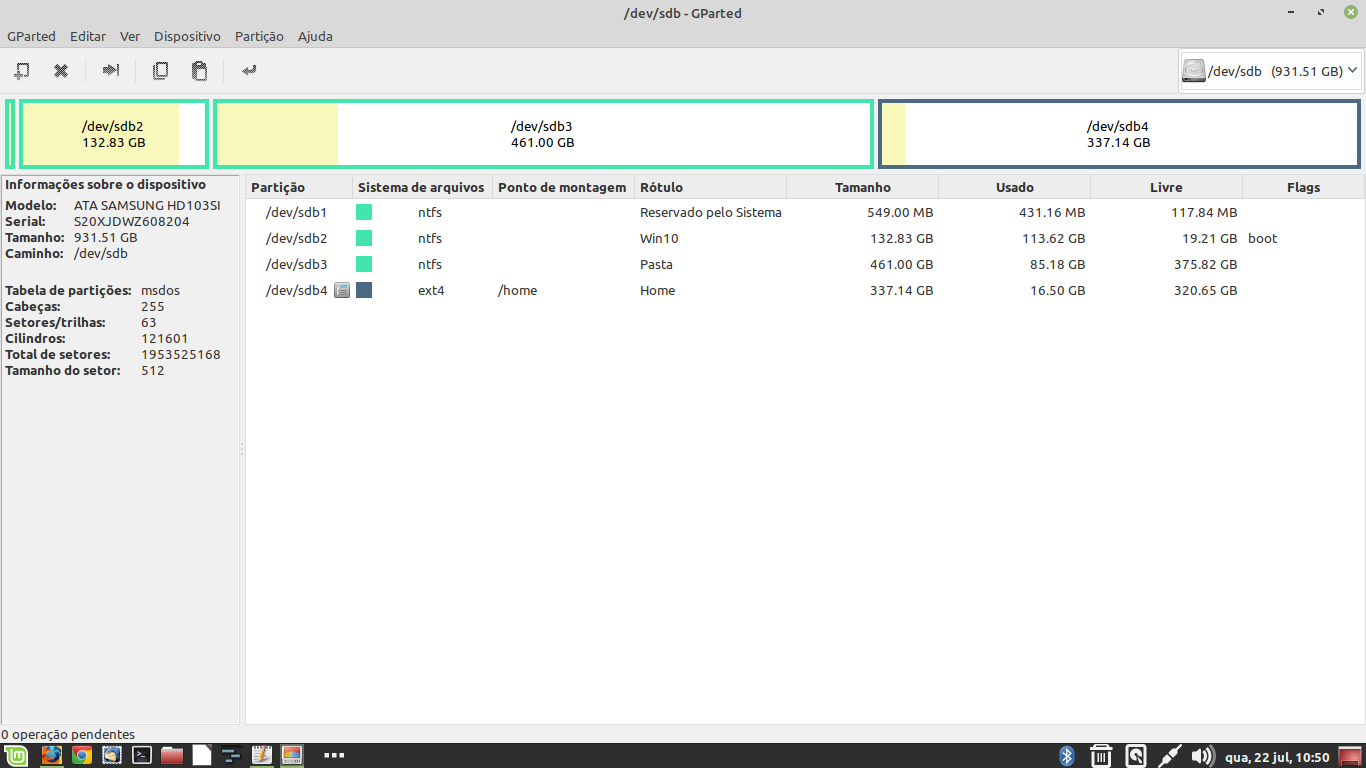Open the /dev/sdb device dropdown
This screenshot has width=1366, height=768.
[x=1271, y=71]
